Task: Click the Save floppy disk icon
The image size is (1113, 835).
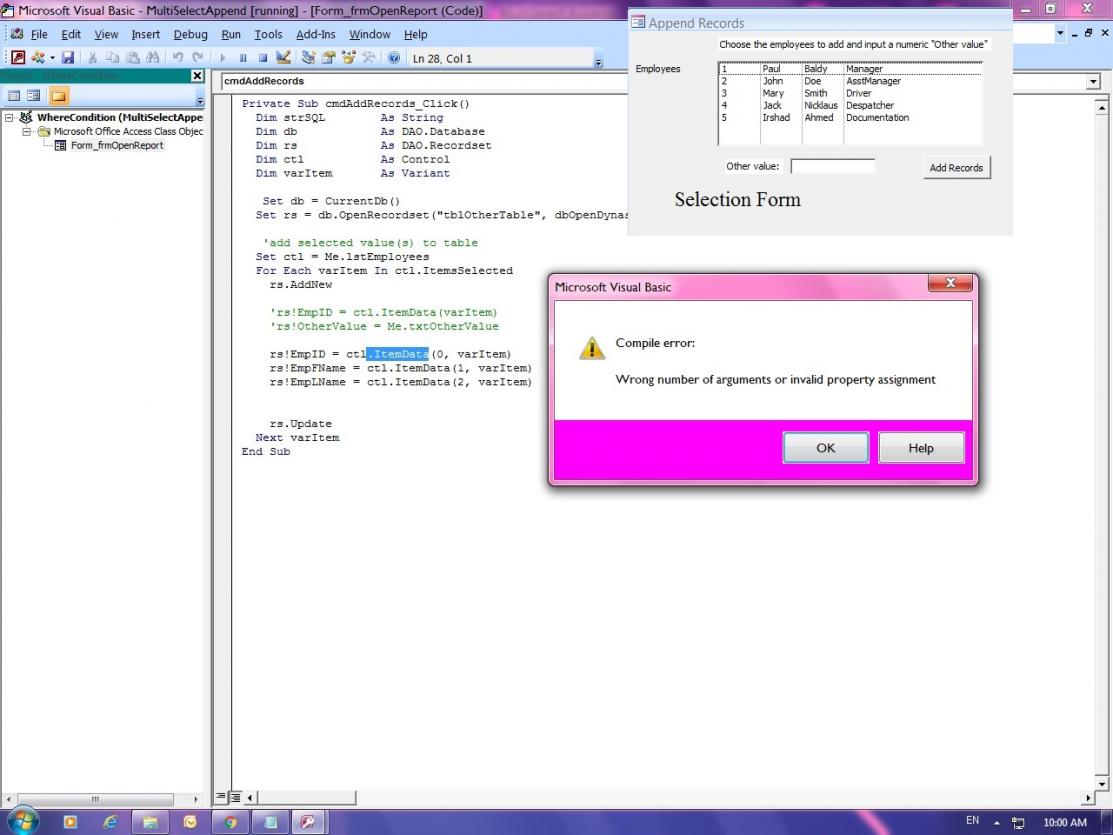Action: [x=68, y=58]
